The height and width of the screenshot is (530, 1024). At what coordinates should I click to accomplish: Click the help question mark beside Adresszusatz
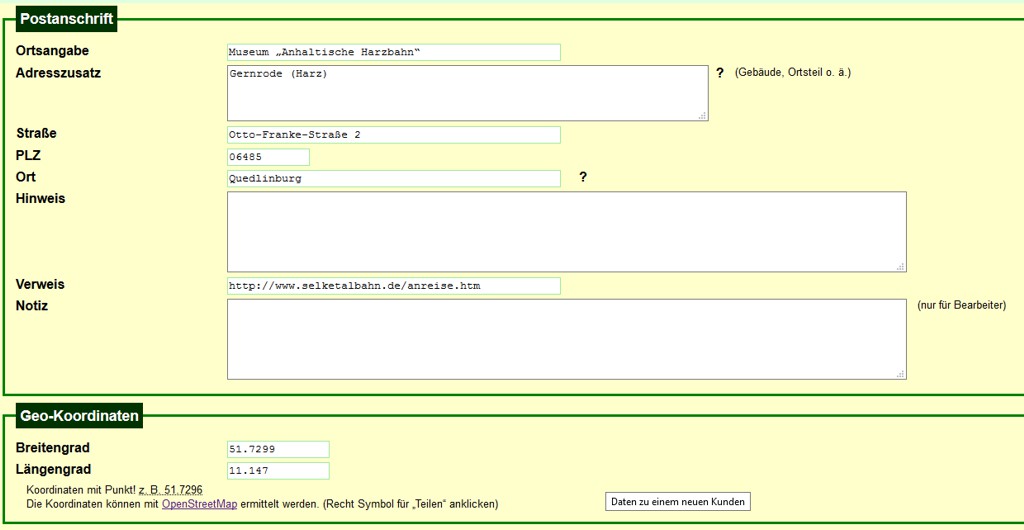(719, 73)
